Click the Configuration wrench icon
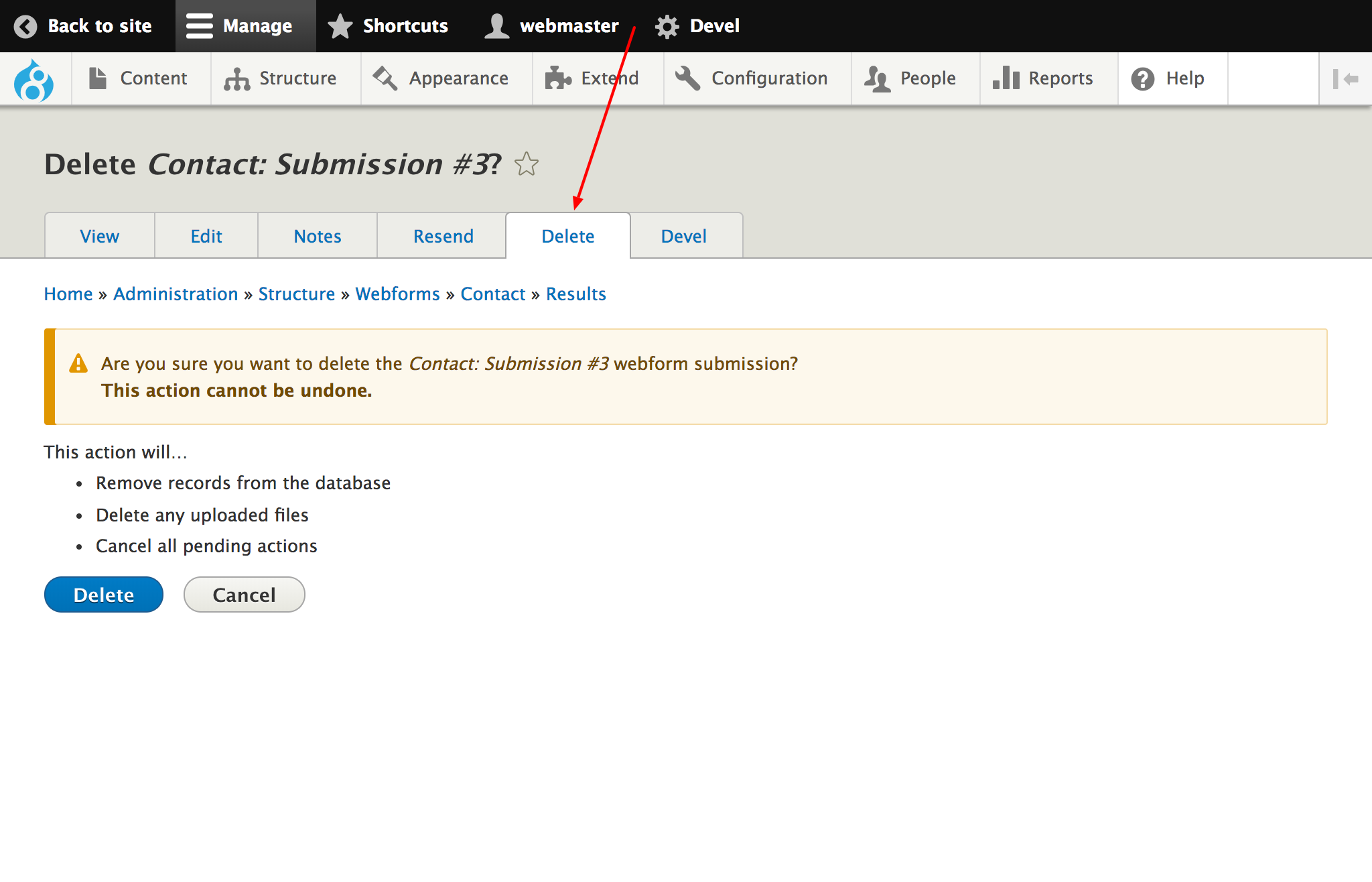1372x882 pixels. 688,78
